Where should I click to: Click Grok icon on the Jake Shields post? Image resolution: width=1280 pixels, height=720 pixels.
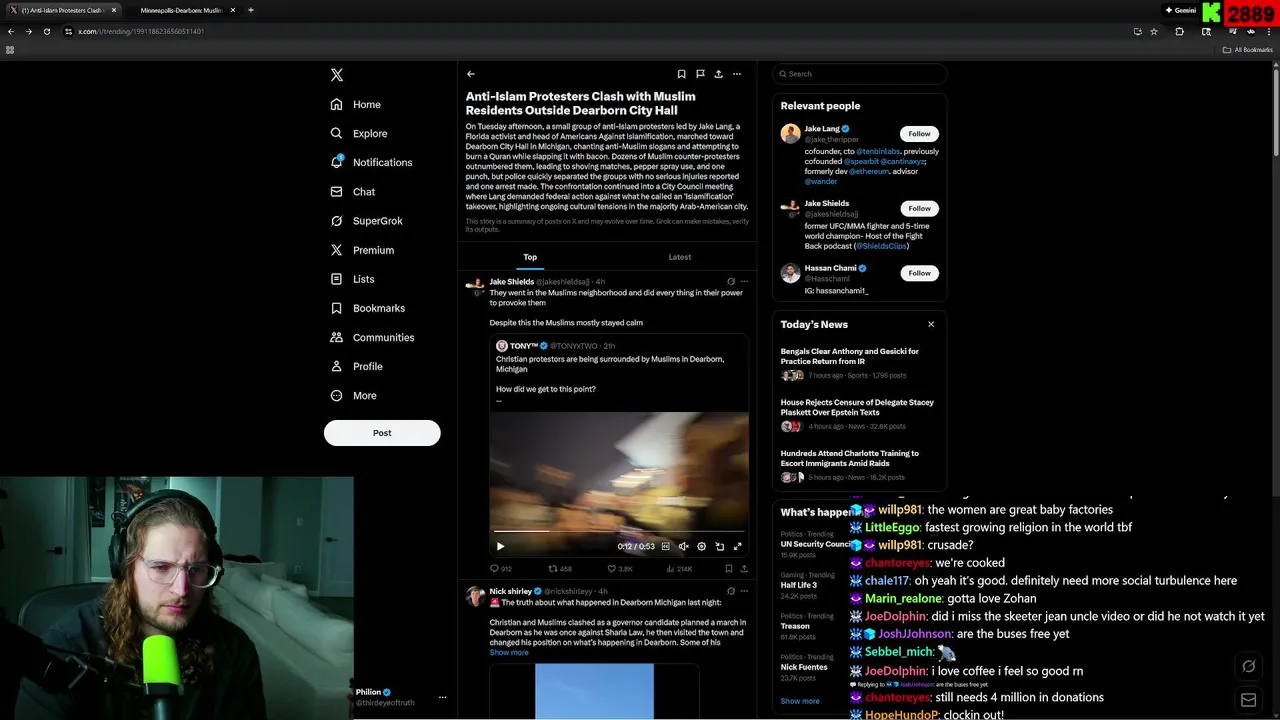coord(730,282)
